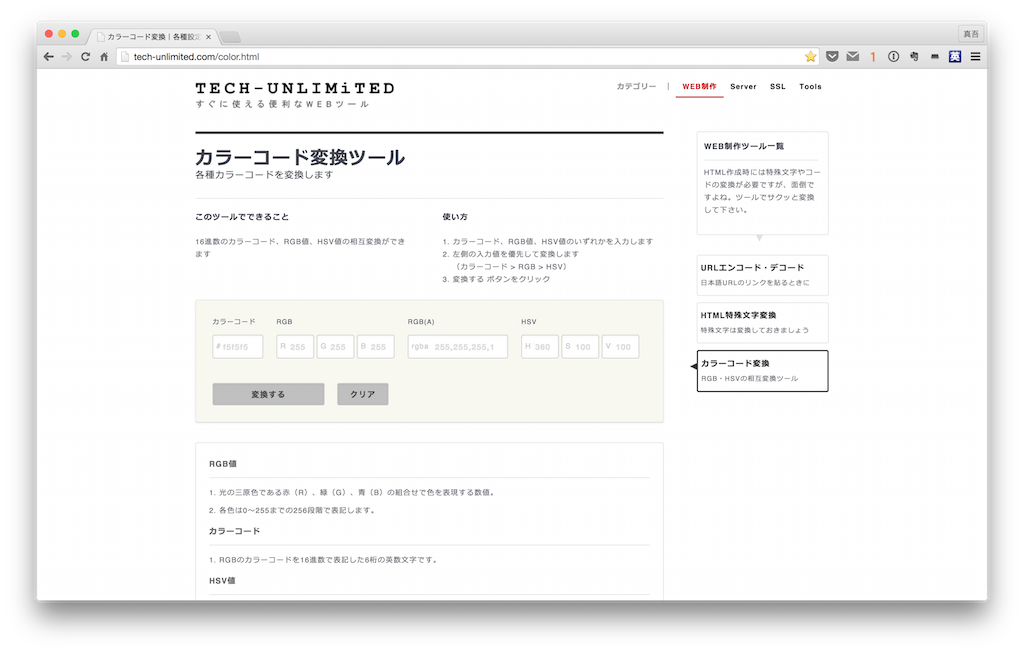Click the circled 1 extension icon

click(x=893, y=57)
